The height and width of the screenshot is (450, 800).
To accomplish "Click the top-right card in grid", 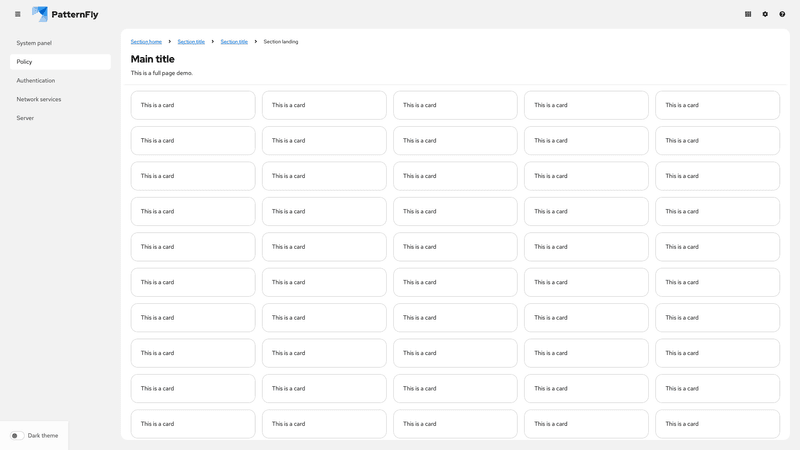I will pyautogui.click(x=717, y=105).
